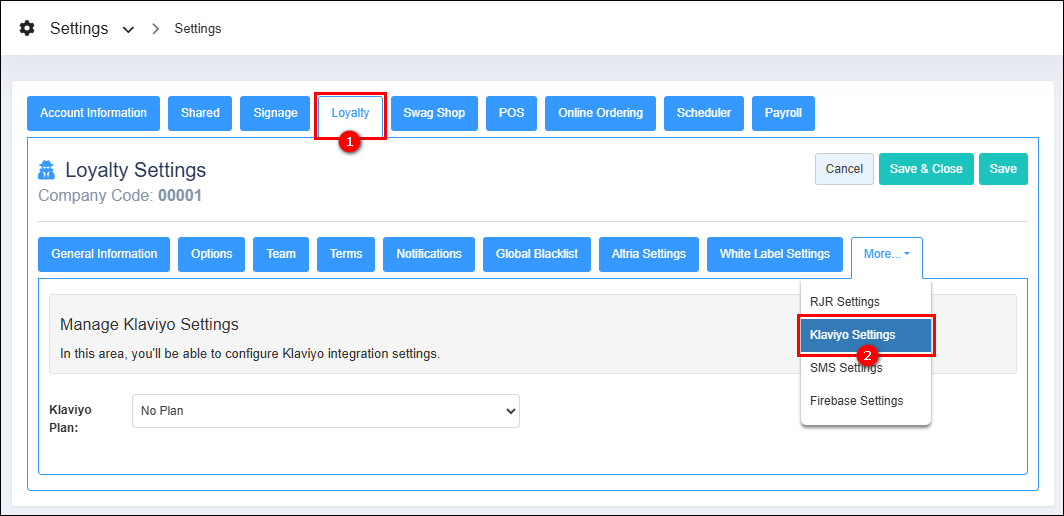Viewport: 1064px width, 516px height.
Task: Switch to White Label Settings sub-tab
Action: (774, 254)
